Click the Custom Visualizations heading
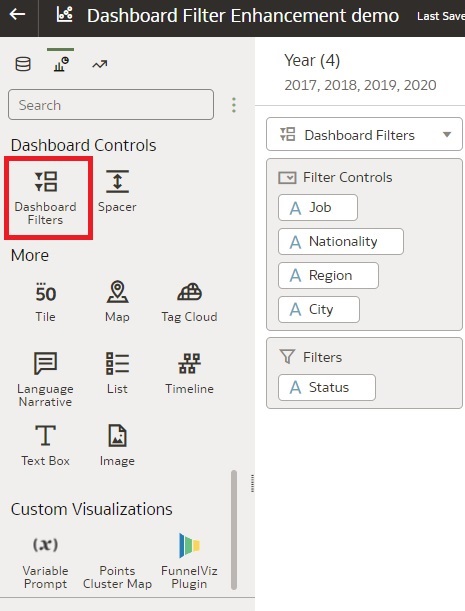 click(x=92, y=509)
